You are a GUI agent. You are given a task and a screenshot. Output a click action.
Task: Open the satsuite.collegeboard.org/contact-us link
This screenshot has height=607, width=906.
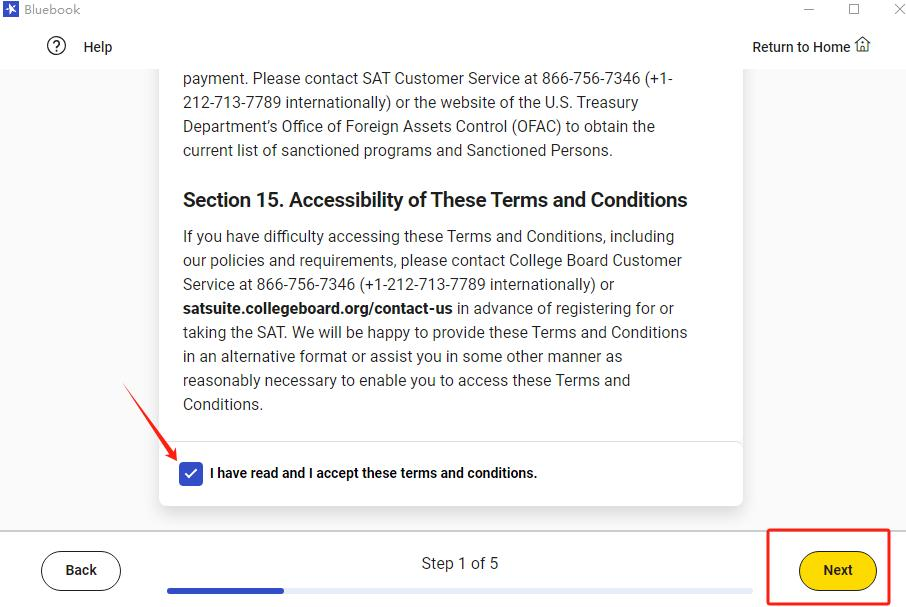point(318,308)
